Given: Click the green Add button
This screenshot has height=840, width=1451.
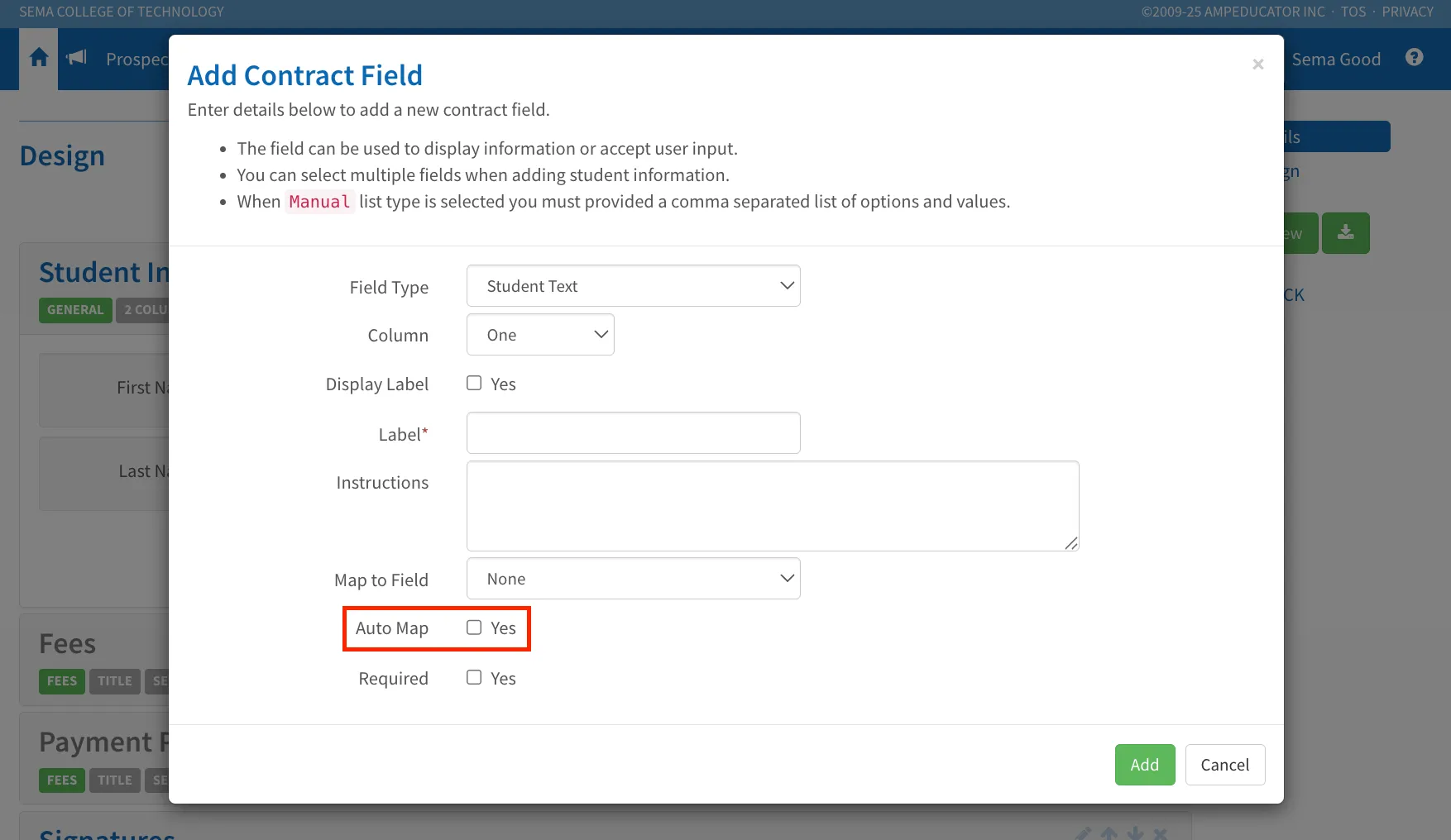Looking at the screenshot, I should [x=1145, y=765].
